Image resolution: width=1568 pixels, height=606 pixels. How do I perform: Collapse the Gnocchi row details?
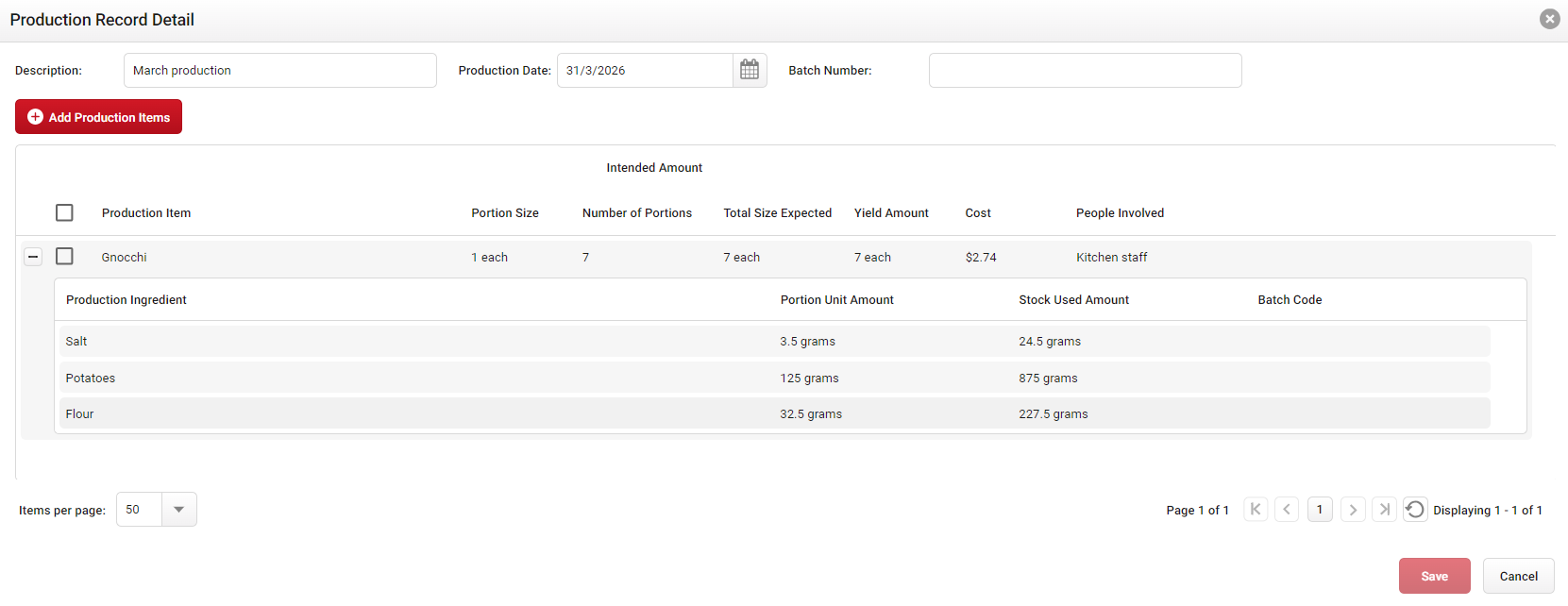click(x=33, y=257)
